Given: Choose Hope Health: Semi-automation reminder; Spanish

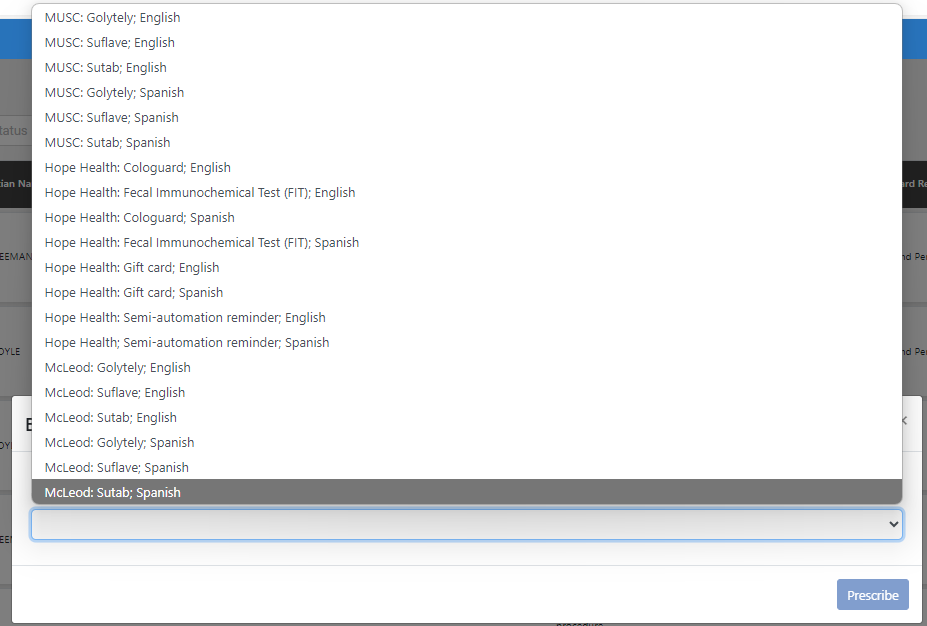Looking at the screenshot, I should click(x=466, y=343).
